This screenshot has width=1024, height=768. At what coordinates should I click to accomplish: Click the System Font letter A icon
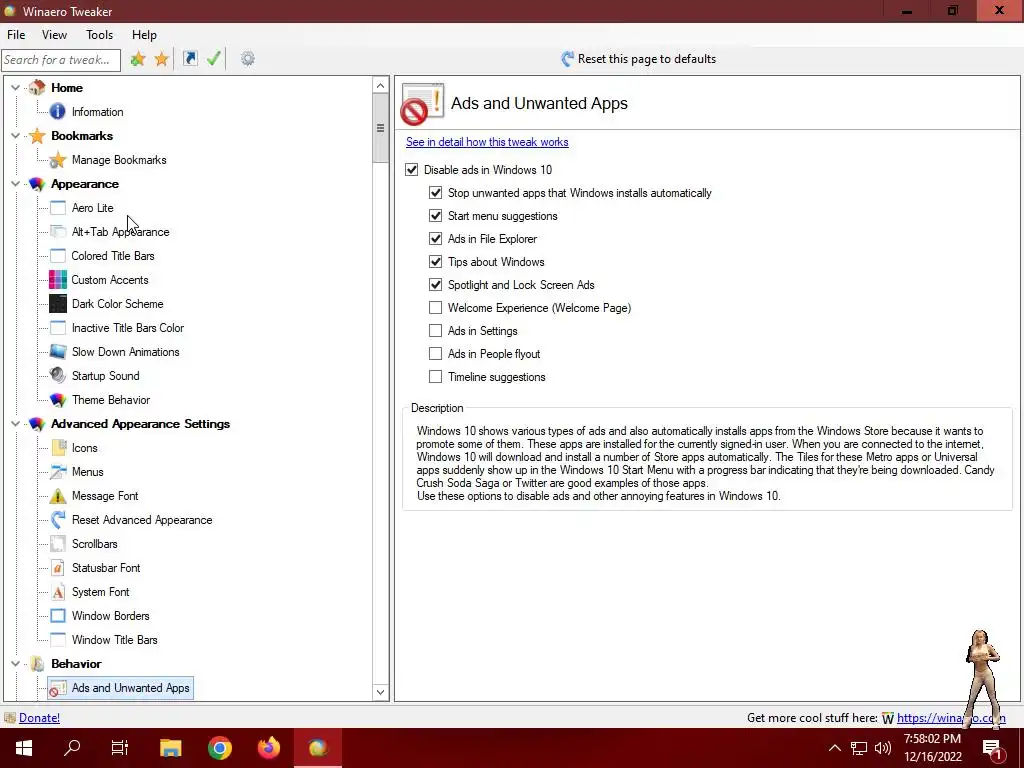pyautogui.click(x=57, y=592)
